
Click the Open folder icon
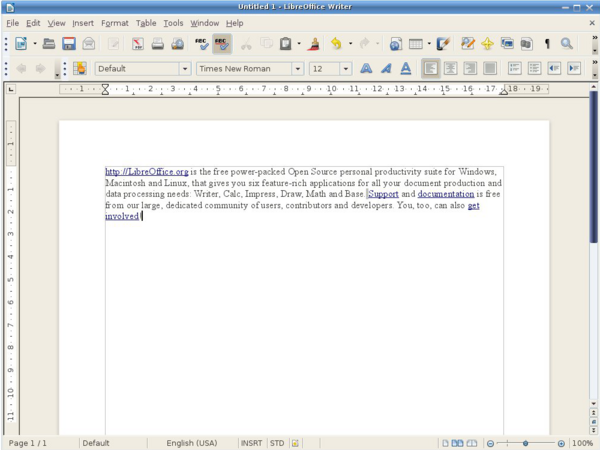(x=50, y=44)
